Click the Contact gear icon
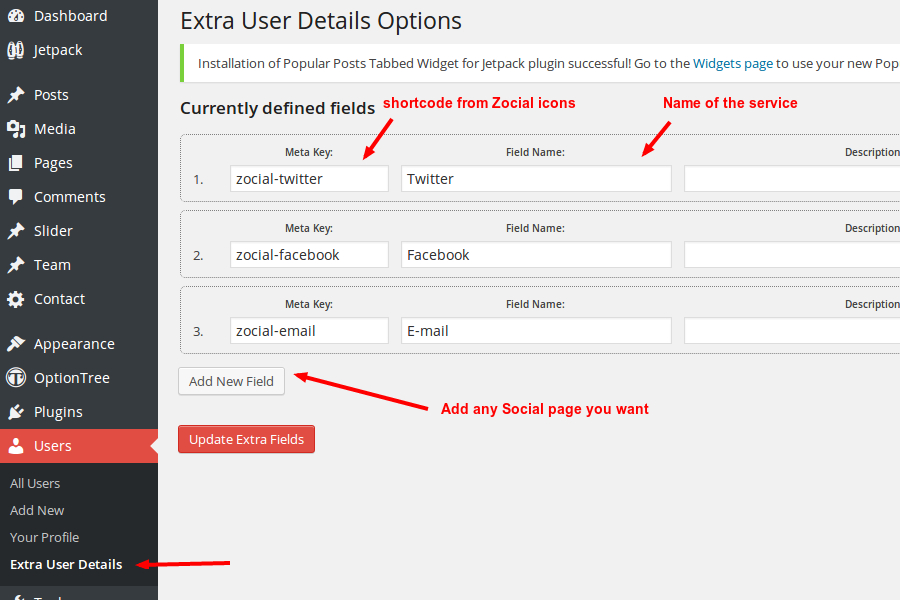The width and height of the screenshot is (900, 600). tap(16, 299)
